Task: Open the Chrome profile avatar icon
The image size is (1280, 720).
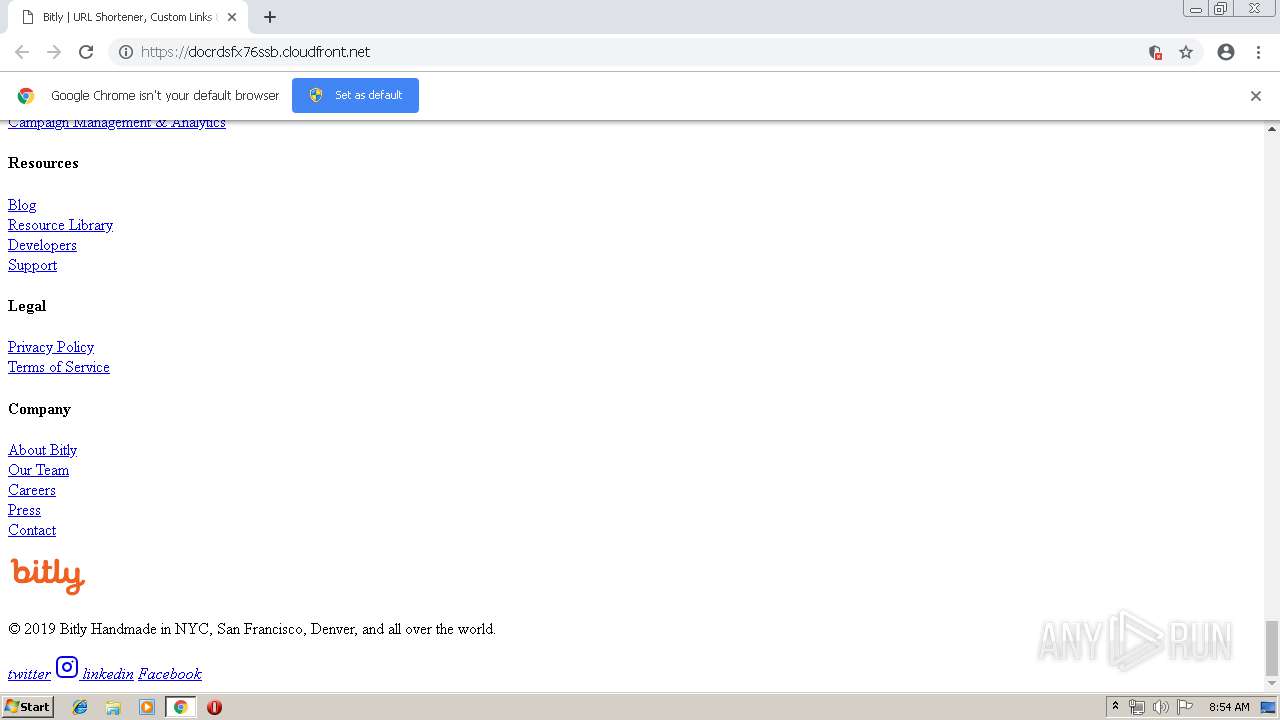Action: click(1226, 52)
